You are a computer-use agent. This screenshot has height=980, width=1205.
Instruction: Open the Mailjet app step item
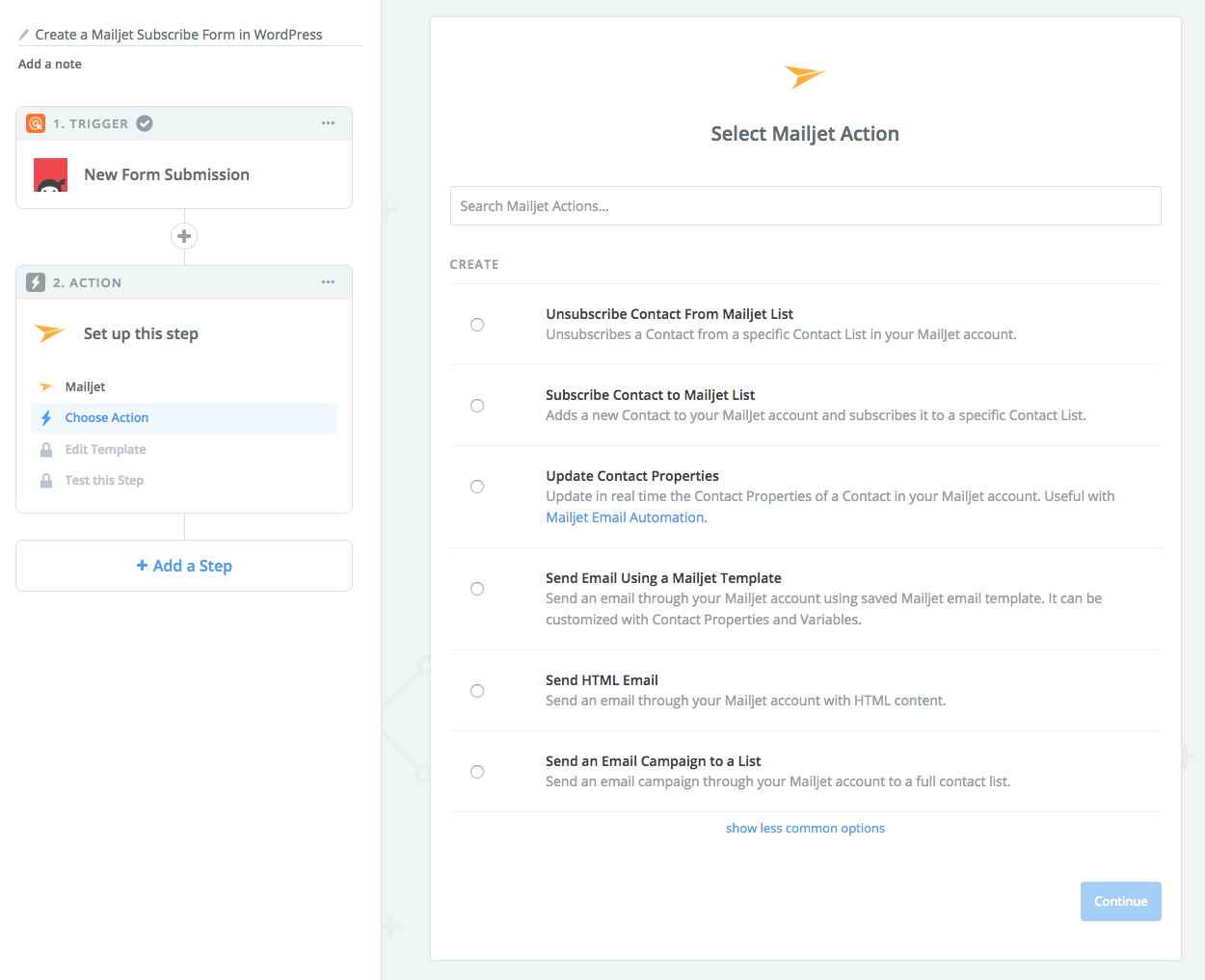pos(85,386)
